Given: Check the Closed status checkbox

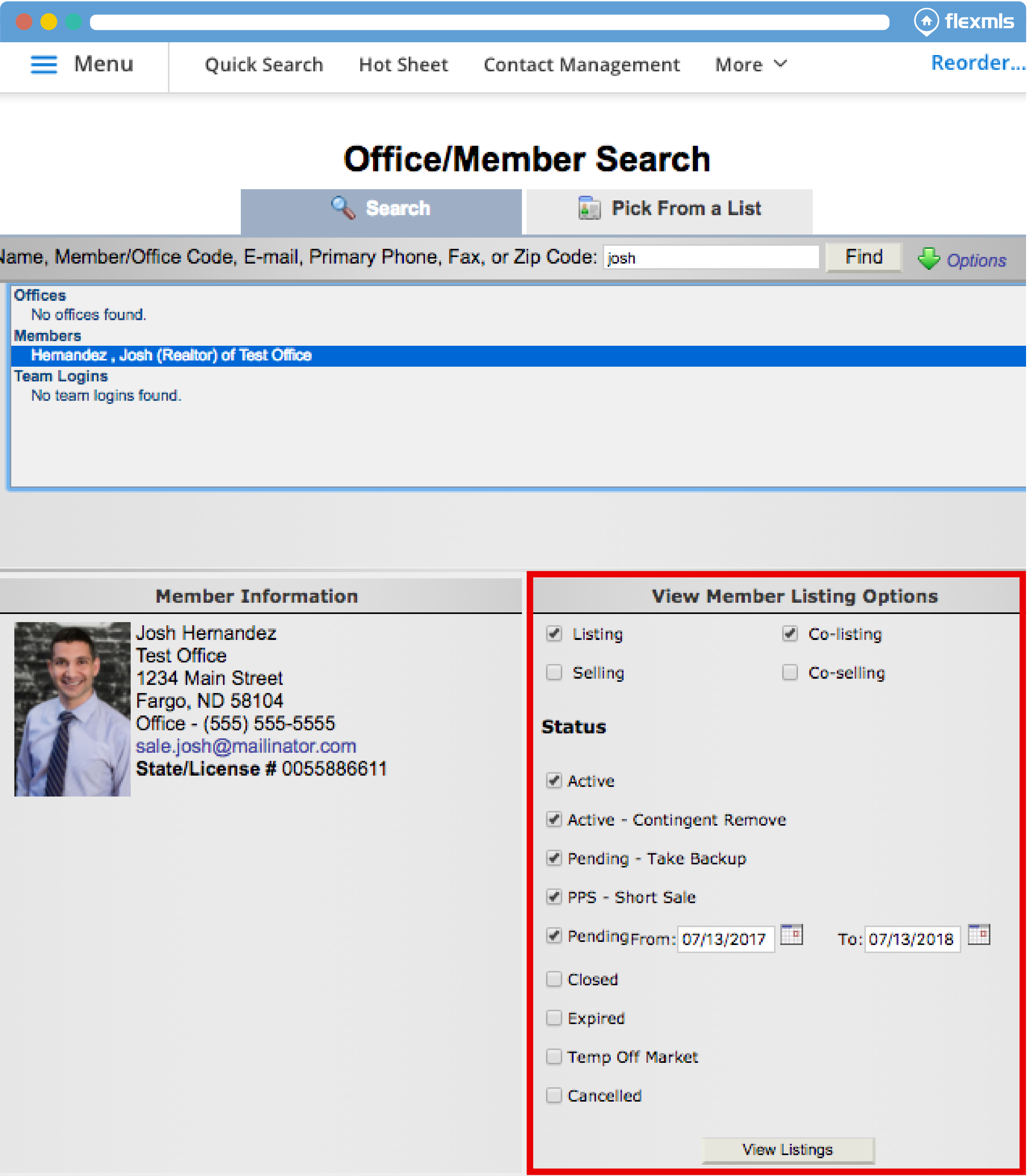Looking at the screenshot, I should [554, 979].
